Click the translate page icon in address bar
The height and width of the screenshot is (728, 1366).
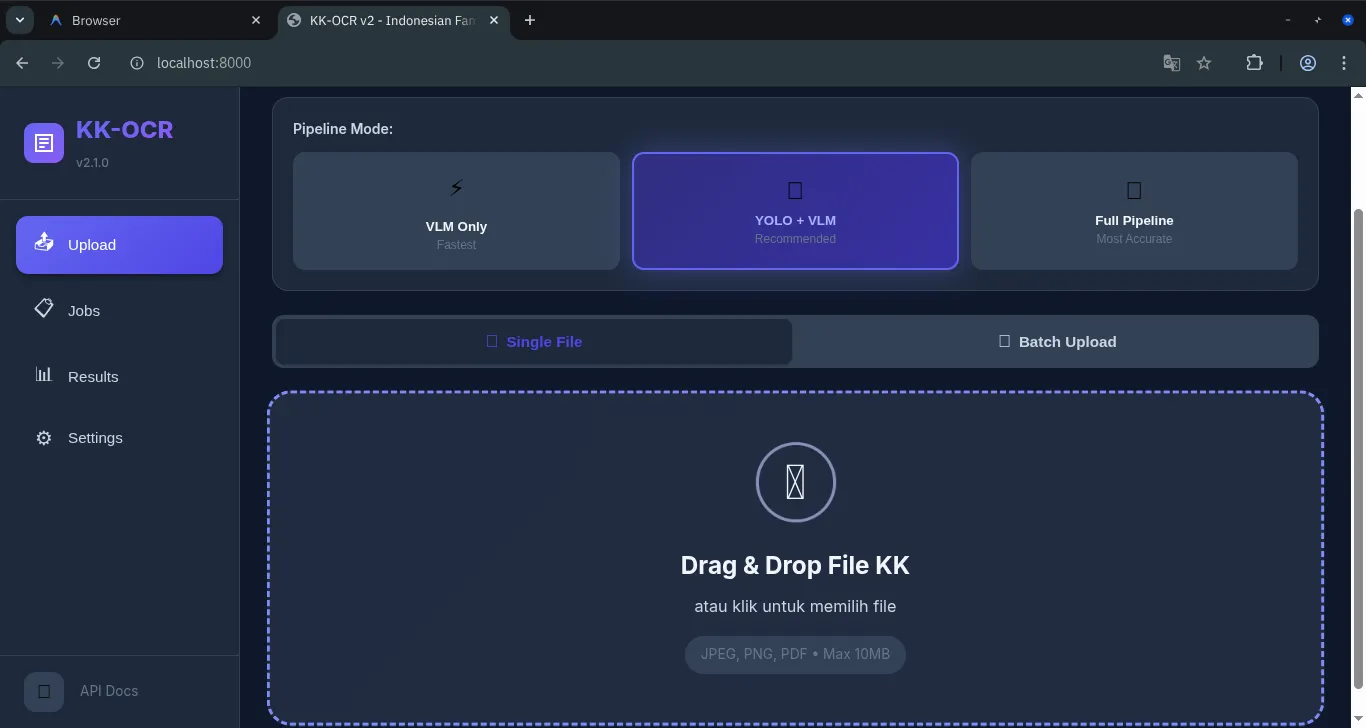pos(1171,63)
